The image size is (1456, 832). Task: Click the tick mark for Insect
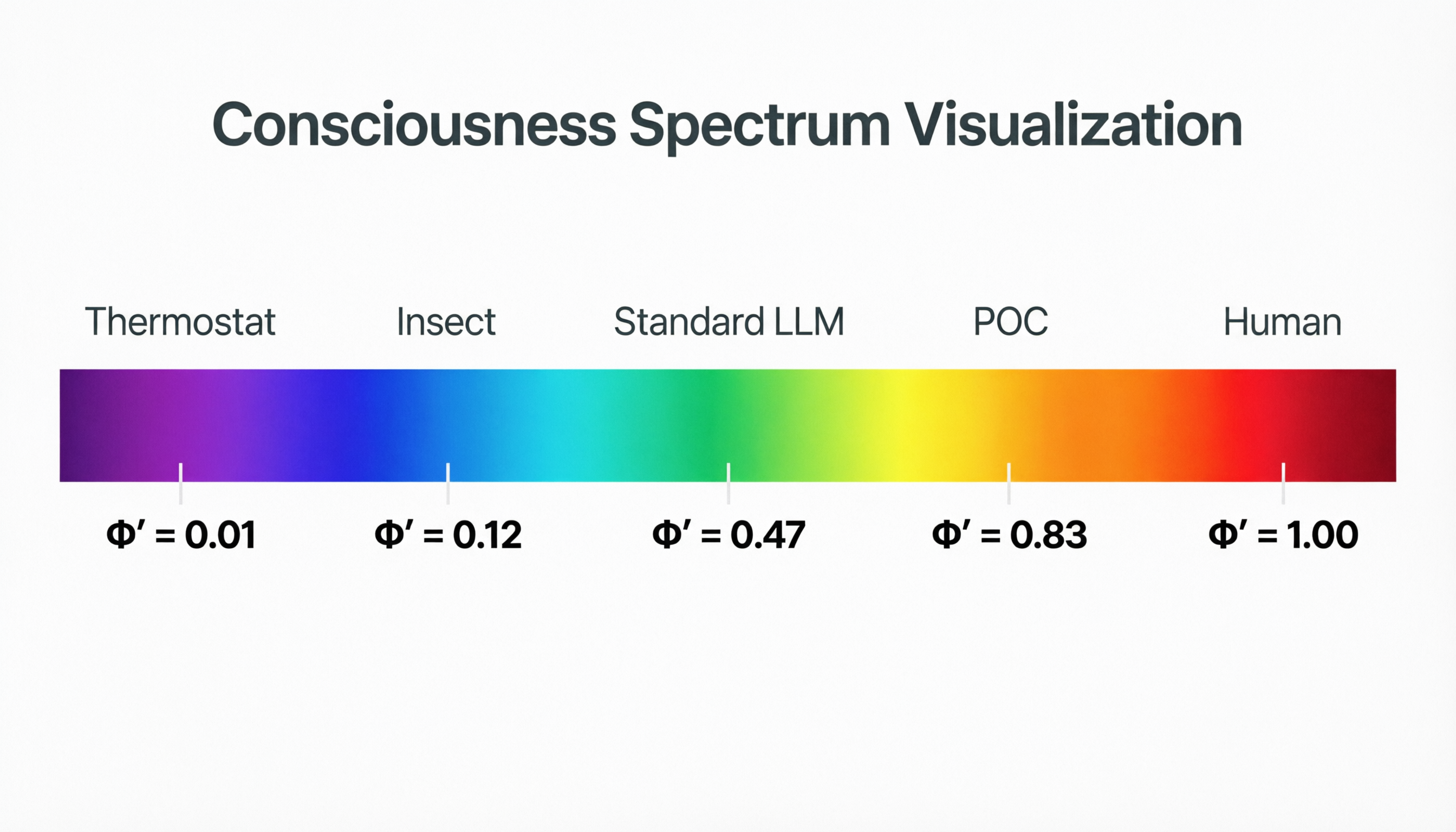click(x=448, y=483)
